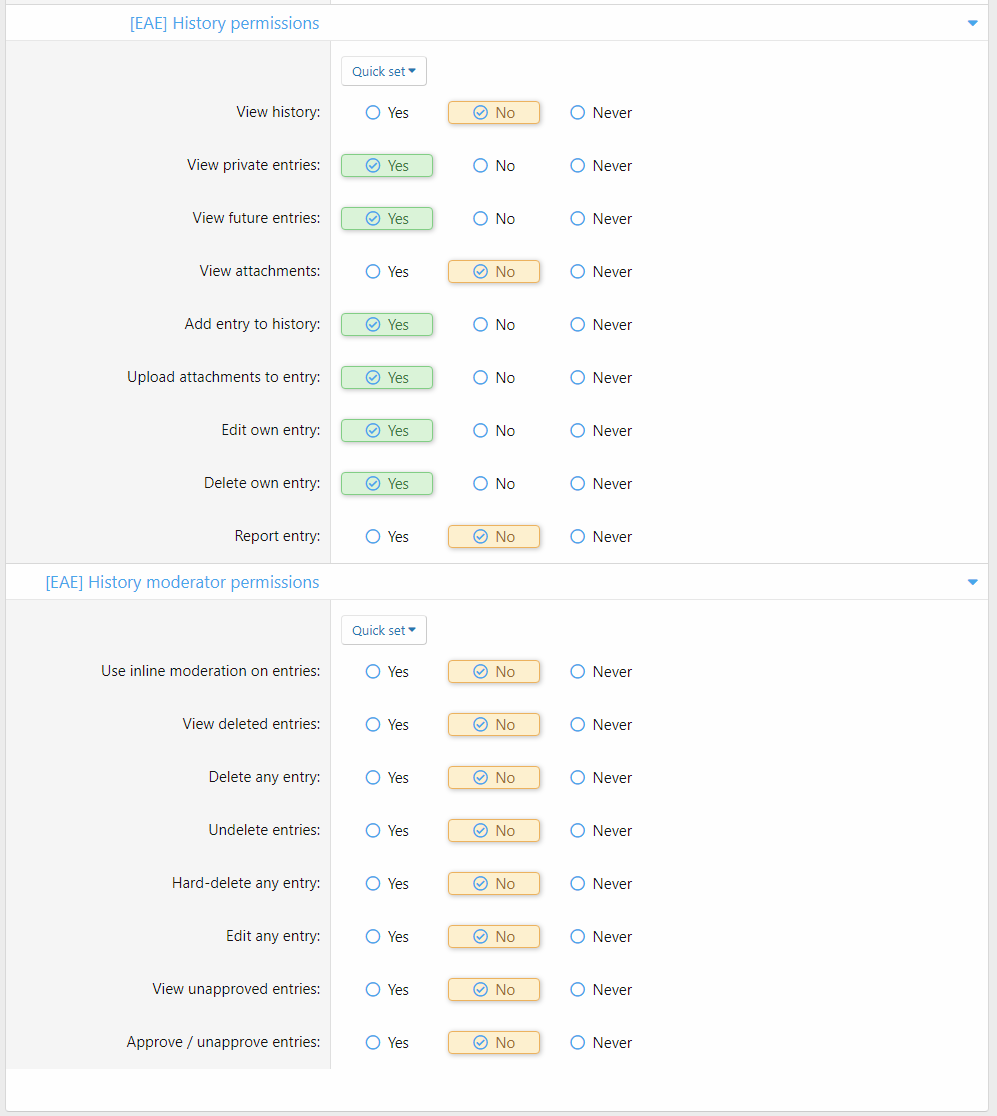Viewport: 997px width, 1116px height.
Task: Set View private entries to Never
Action: (578, 166)
